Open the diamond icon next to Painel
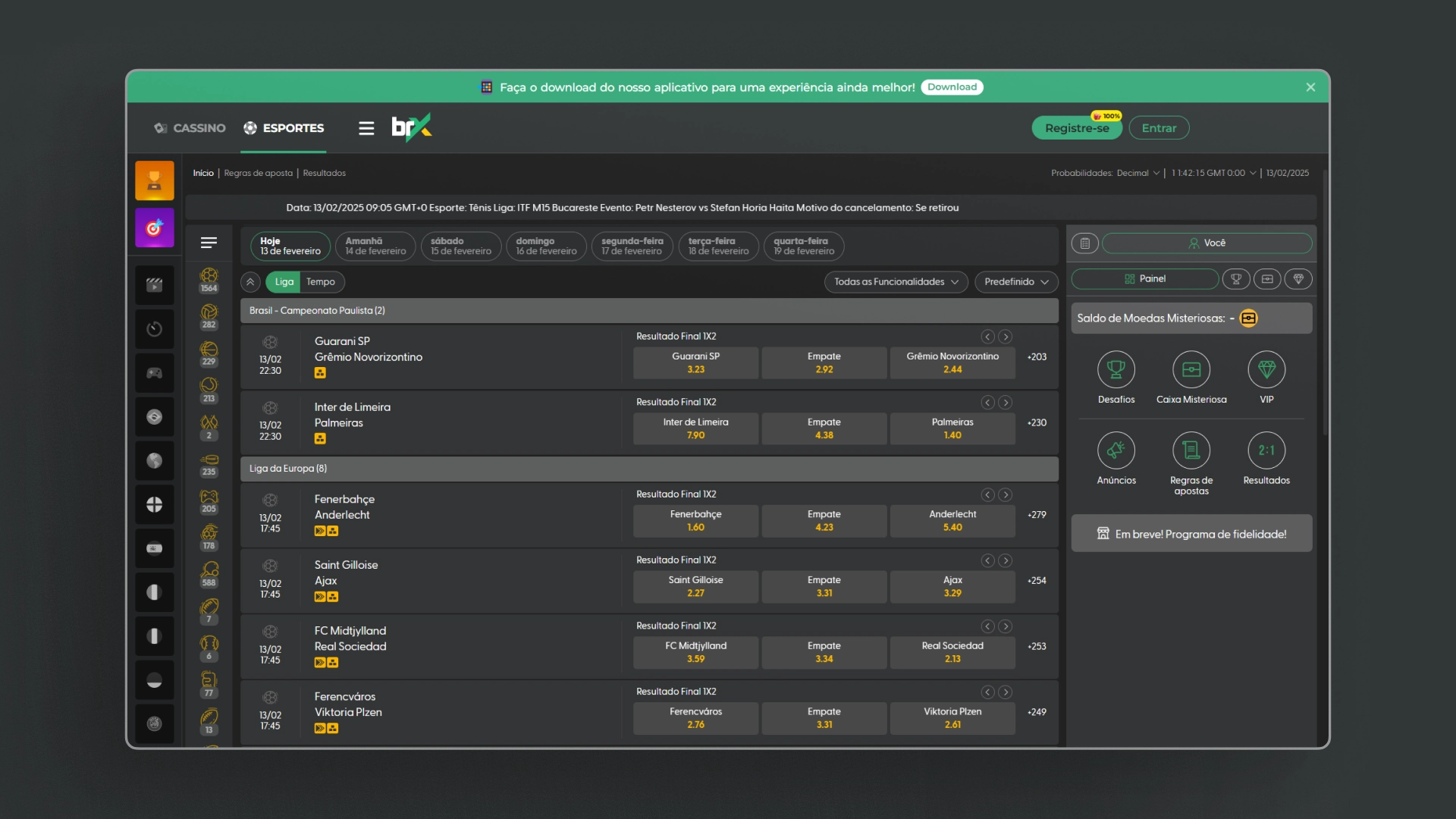Viewport: 1456px width, 819px height. click(1298, 279)
